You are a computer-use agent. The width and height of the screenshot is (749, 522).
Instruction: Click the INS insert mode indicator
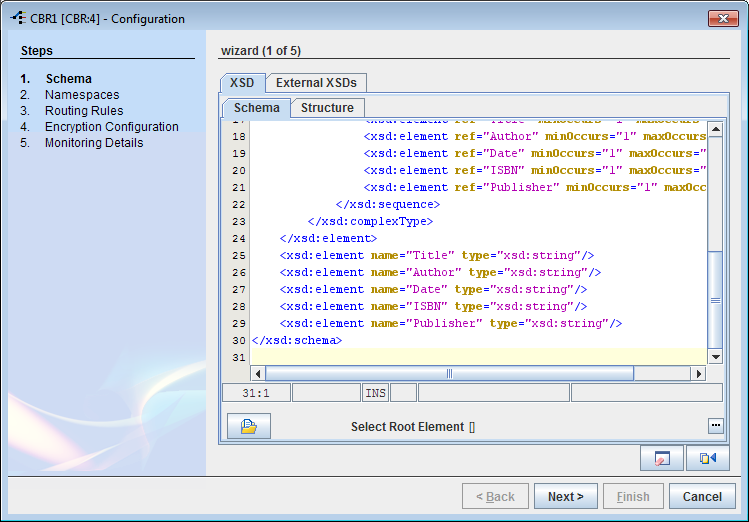coord(375,393)
